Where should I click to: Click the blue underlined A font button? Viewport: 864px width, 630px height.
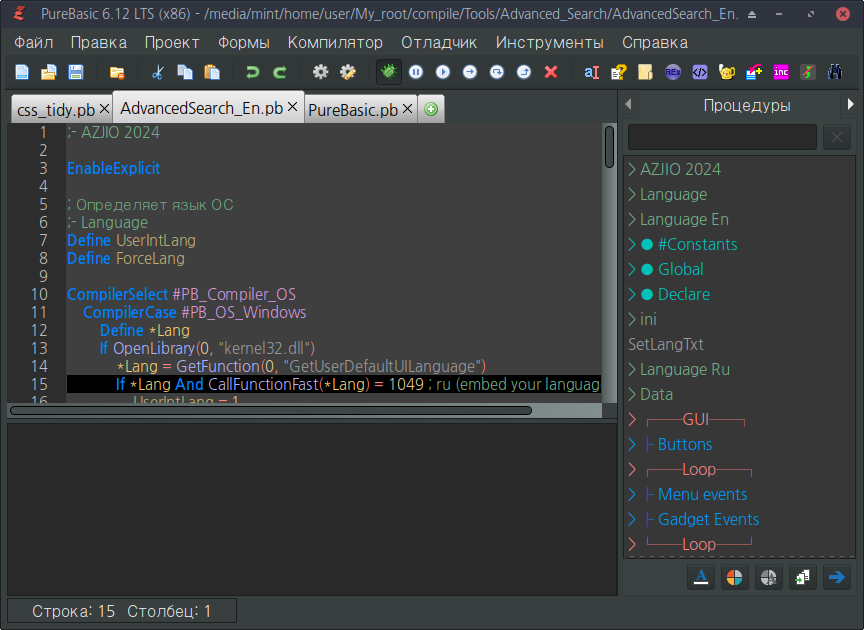[701, 577]
